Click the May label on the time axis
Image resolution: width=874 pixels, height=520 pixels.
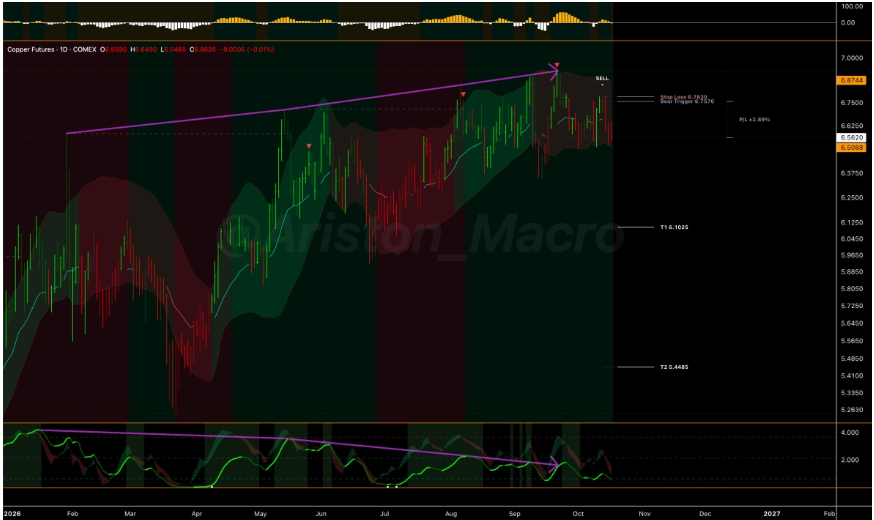click(x=260, y=513)
